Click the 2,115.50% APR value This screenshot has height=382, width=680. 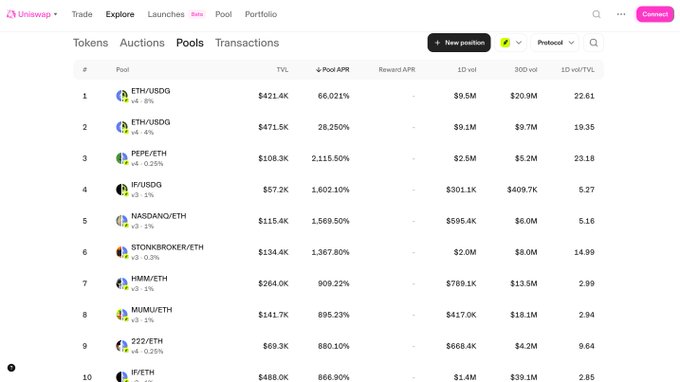[330, 158]
